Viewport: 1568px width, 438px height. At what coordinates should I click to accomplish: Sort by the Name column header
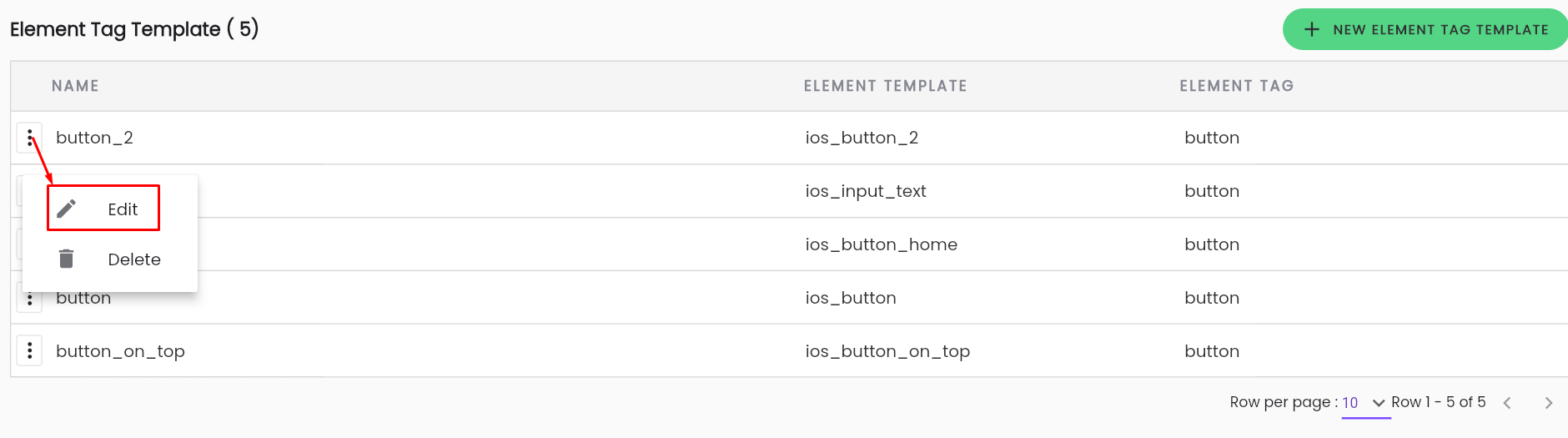pos(75,86)
